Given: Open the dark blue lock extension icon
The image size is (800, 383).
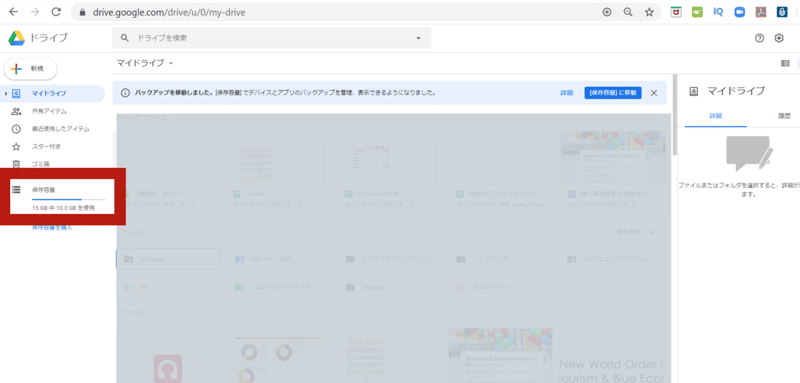Looking at the screenshot, I should point(782,12).
